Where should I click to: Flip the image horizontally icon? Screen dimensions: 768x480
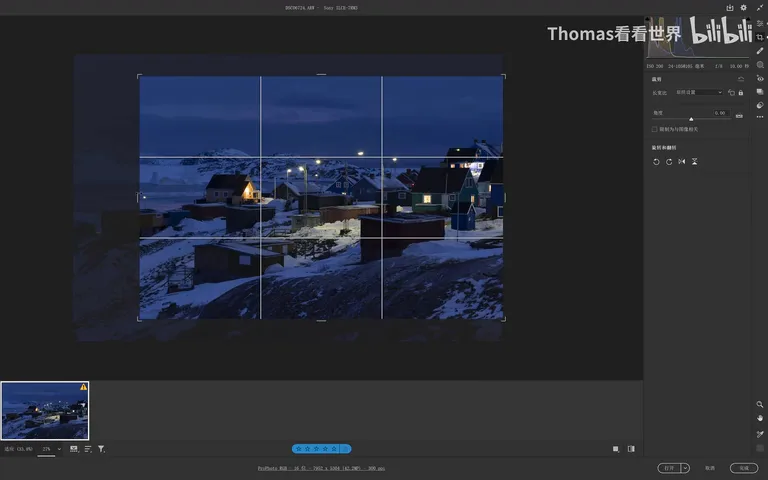[x=682, y=162]
